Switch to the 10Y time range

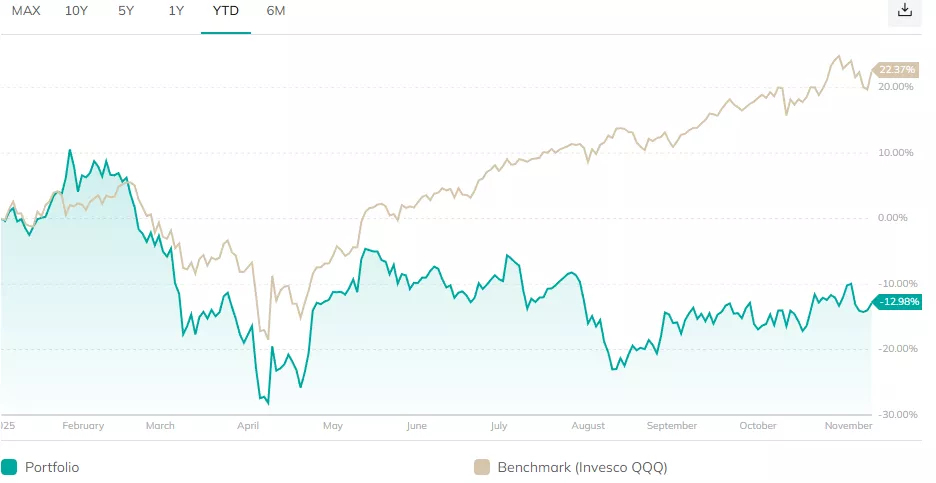76,11
